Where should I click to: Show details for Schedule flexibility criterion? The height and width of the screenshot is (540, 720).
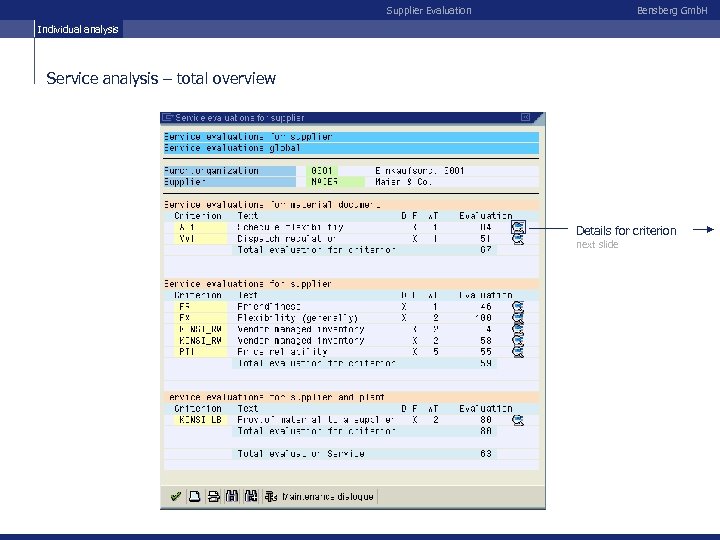coord(518,227)
